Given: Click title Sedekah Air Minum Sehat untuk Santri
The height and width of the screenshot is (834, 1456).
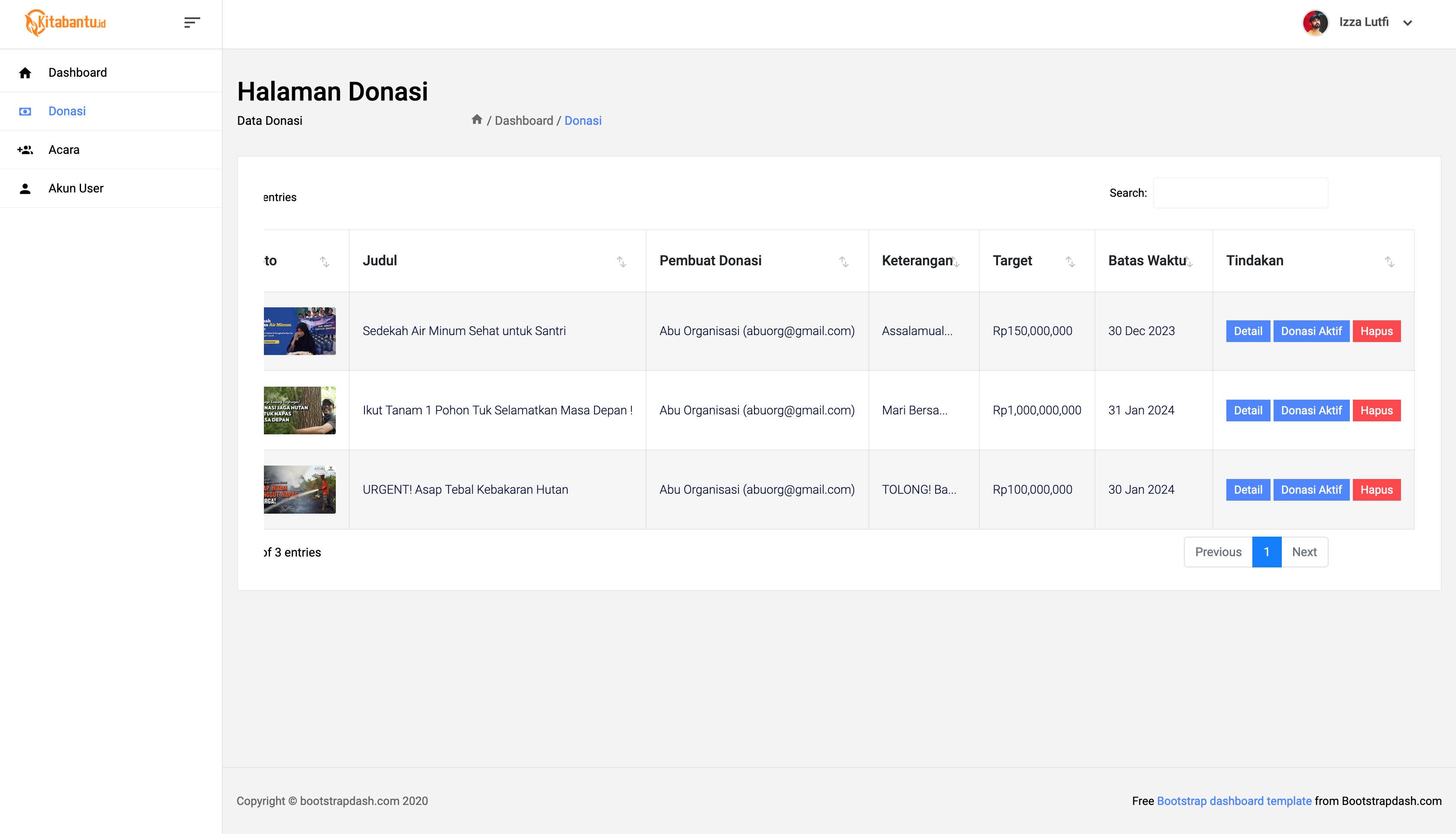Looking at the screenshot, I should click(x=464, y=330).
